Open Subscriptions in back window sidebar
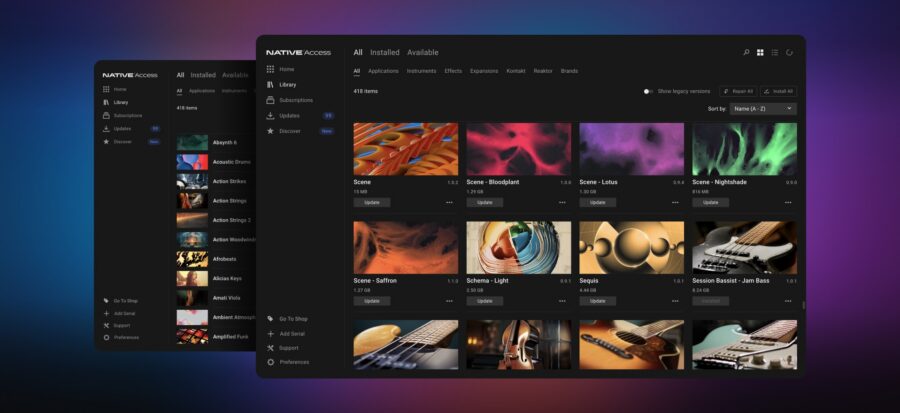Image resolution: width=900 pixels, height=413 pixels. pyautogui.click(x=123, y=115)
